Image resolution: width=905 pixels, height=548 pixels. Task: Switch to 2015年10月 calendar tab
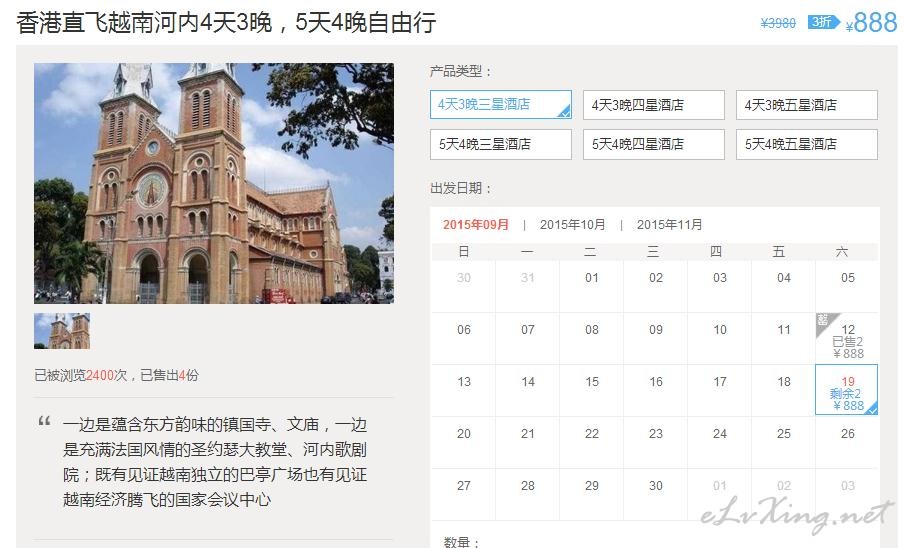click(573, 225)
